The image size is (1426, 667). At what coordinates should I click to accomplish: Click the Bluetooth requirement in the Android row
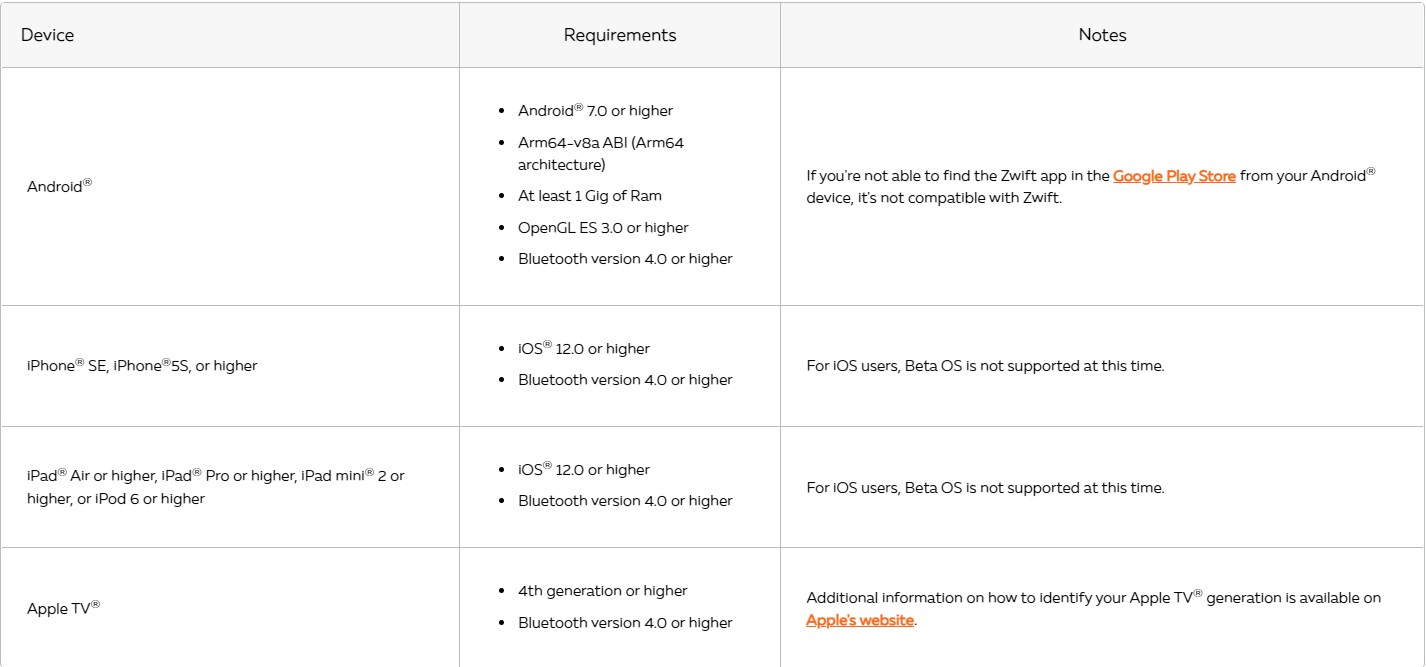coord(625,259)
